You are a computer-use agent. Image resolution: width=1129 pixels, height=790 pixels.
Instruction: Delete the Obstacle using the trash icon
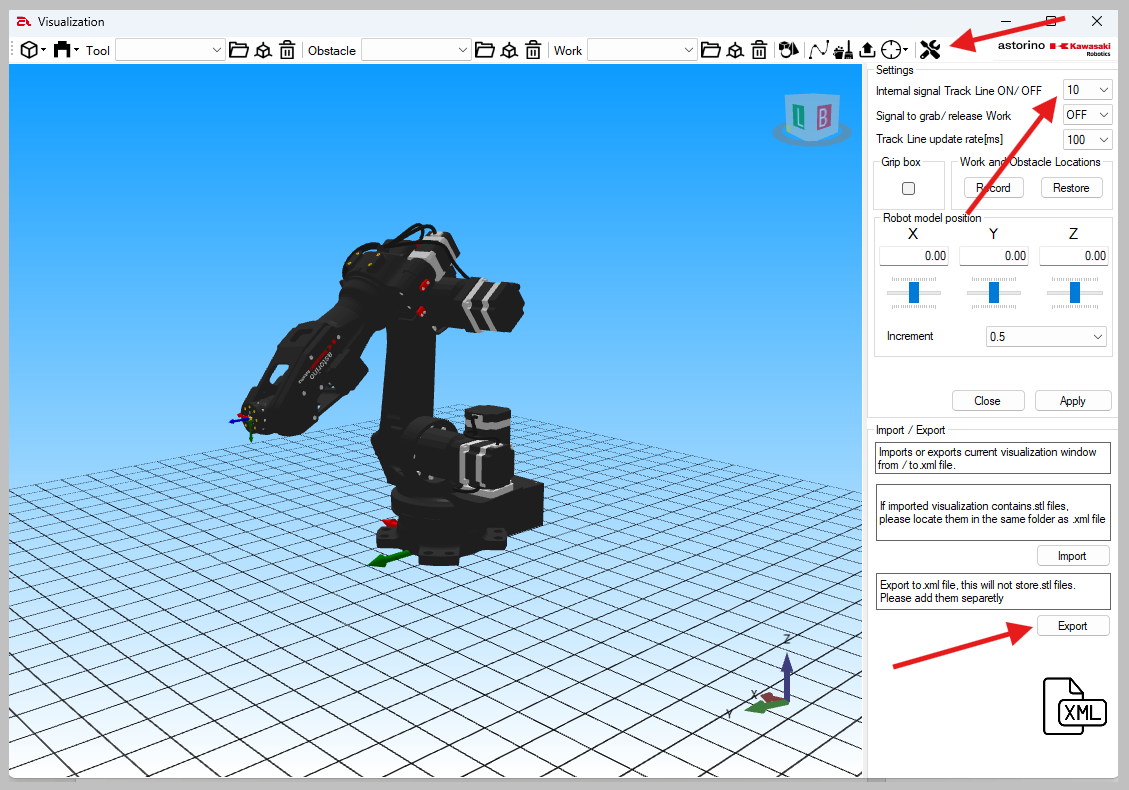pyautogui.click(x=533, y=50)
